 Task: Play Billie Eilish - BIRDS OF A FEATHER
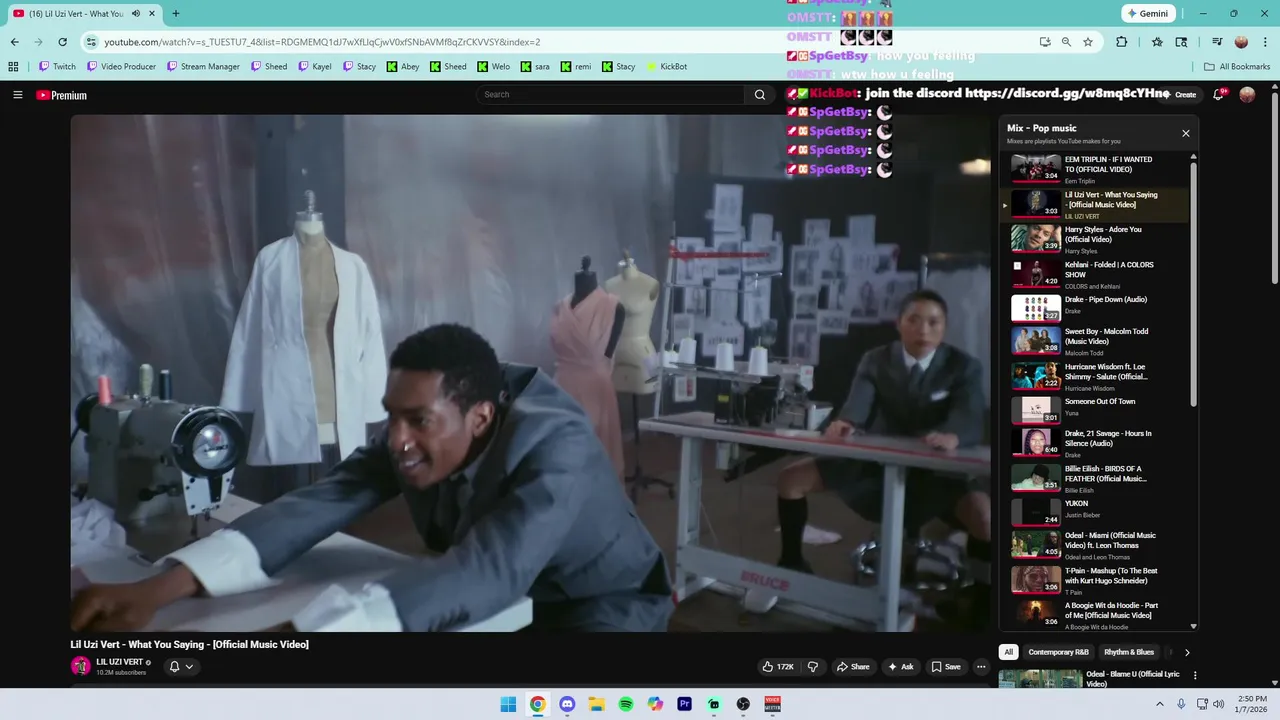pyautogui.click(x=1095, y=478)
